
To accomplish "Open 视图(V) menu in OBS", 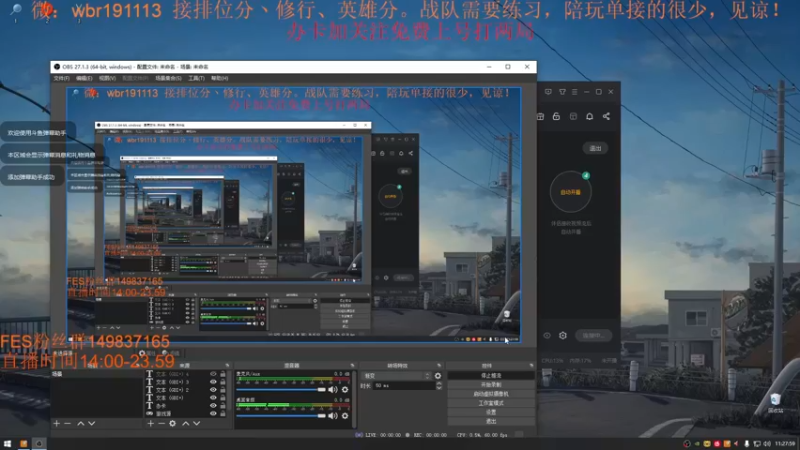I will pyautogui.click(x=107, y=78).
